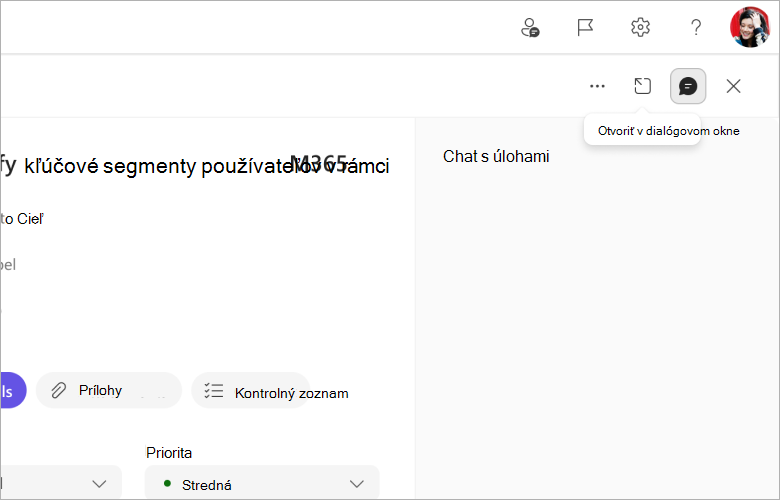Click the Prílohy attachments button
The width and height of the screenshot is (780, 500).
[x=109, y=390]
